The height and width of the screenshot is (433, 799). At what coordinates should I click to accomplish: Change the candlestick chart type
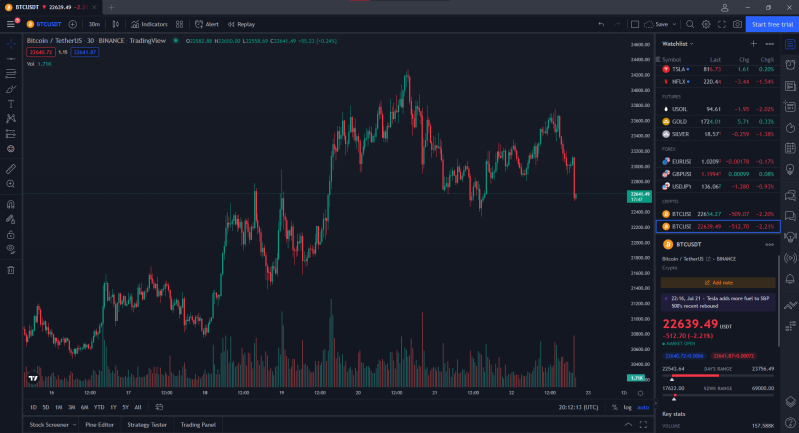(116, 24)
